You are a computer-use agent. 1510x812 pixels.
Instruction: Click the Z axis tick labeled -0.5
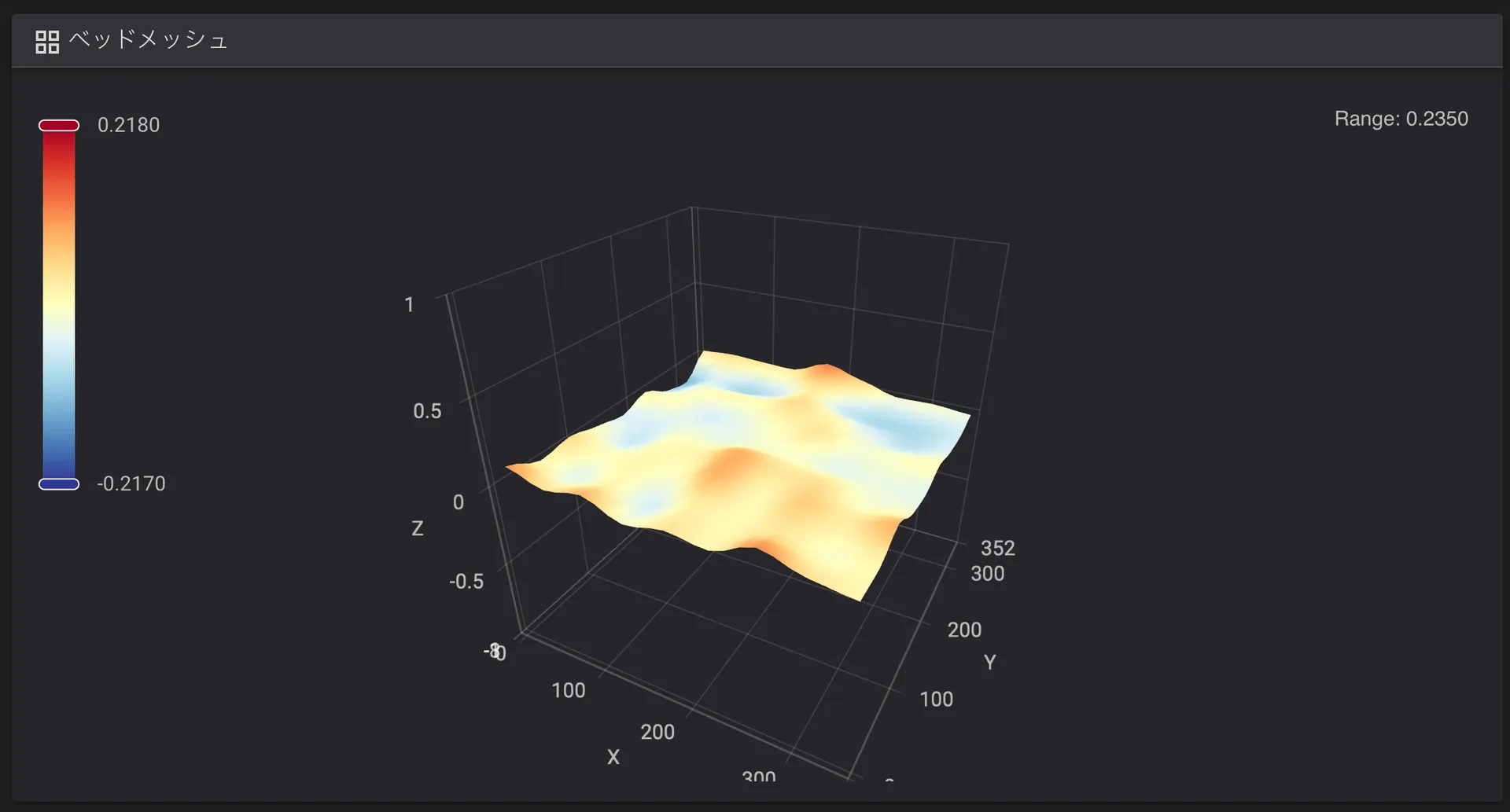[x=466, y=582]
